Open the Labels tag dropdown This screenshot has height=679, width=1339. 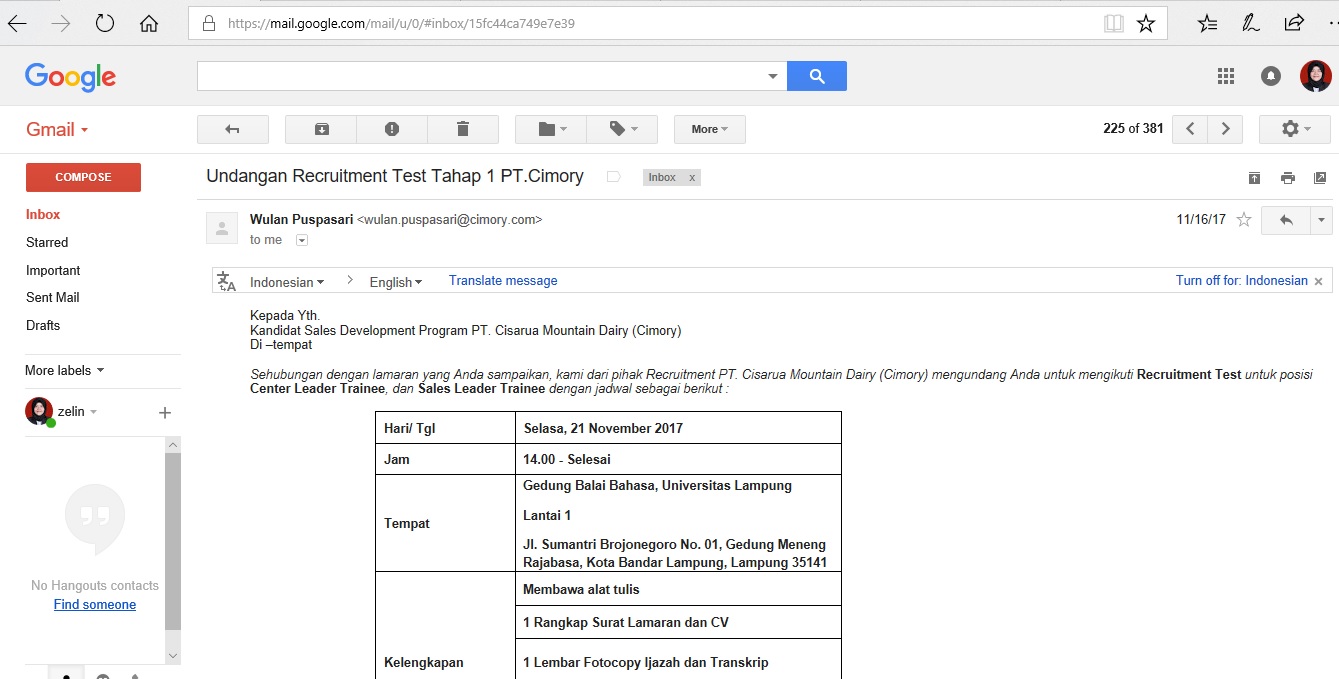(x=622, y=129)
